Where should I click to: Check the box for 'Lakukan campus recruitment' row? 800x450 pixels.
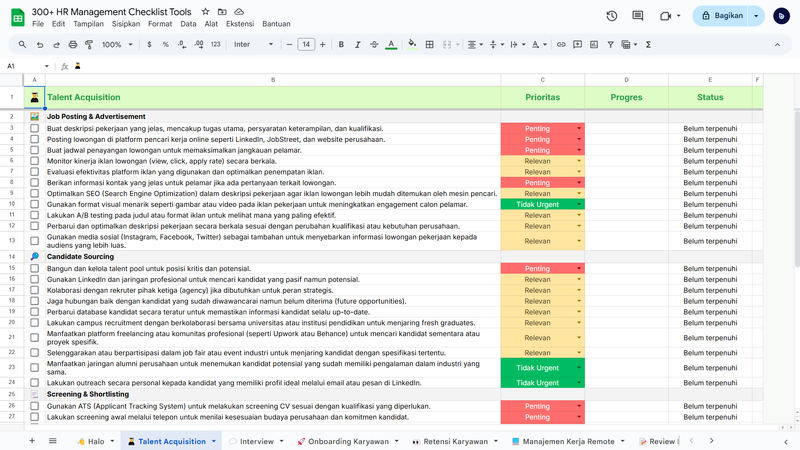point(34,322)
